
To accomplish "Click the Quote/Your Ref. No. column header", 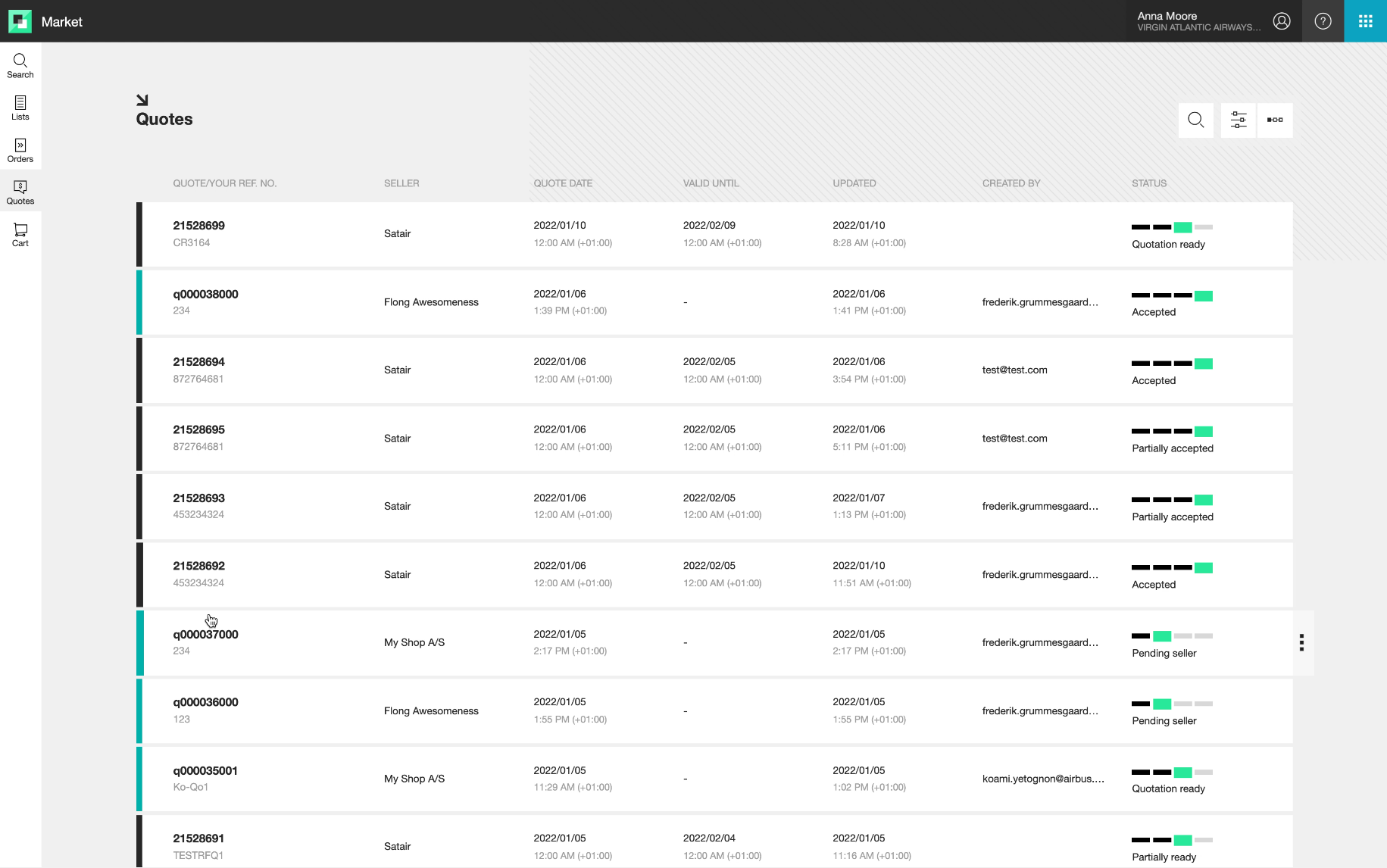I will (224, 183).
